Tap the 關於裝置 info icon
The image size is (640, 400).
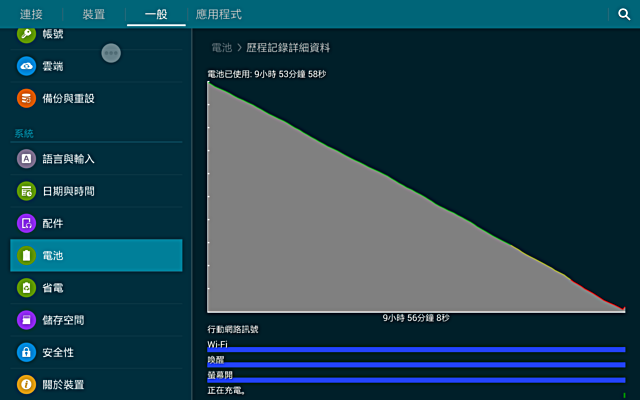[27, 384]
